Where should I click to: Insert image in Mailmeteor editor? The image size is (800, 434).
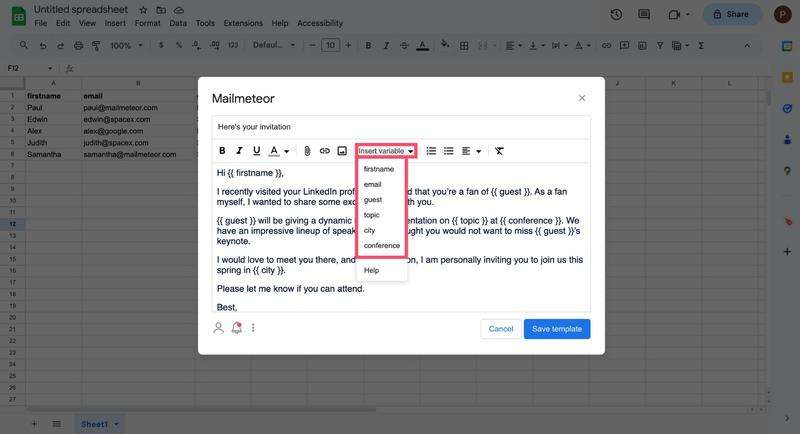[x=342, y=151]
